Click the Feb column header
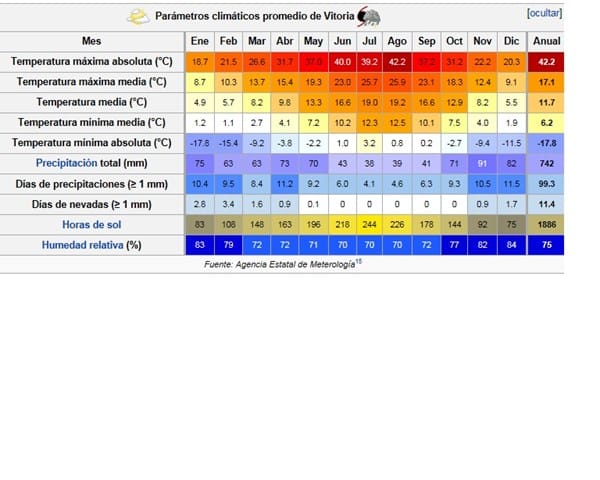This screenshot has width=600, height=480. [228, 41]
